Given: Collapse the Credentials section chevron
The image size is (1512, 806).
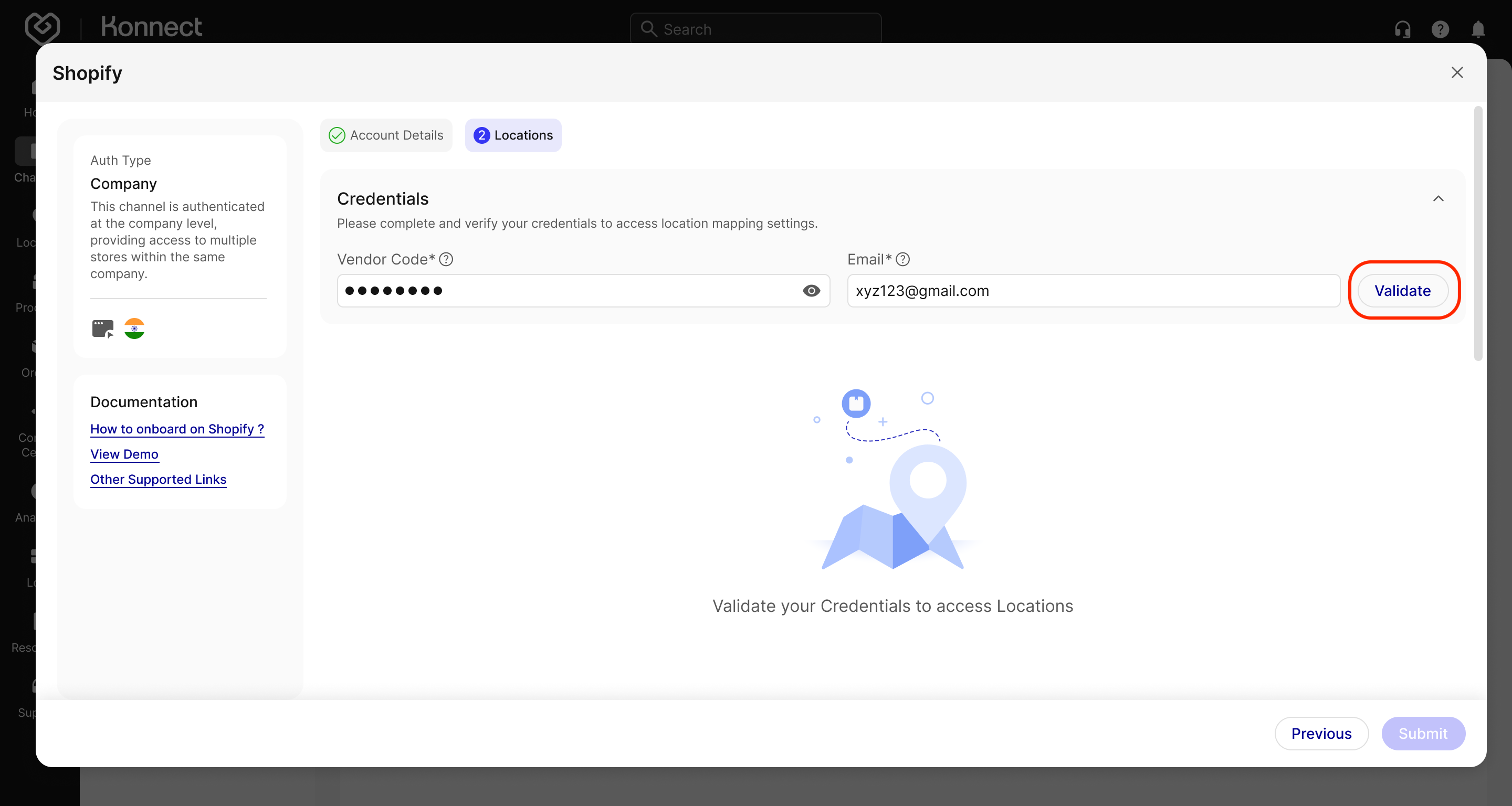Looking at the screenshot, I should click(1438, 199).
